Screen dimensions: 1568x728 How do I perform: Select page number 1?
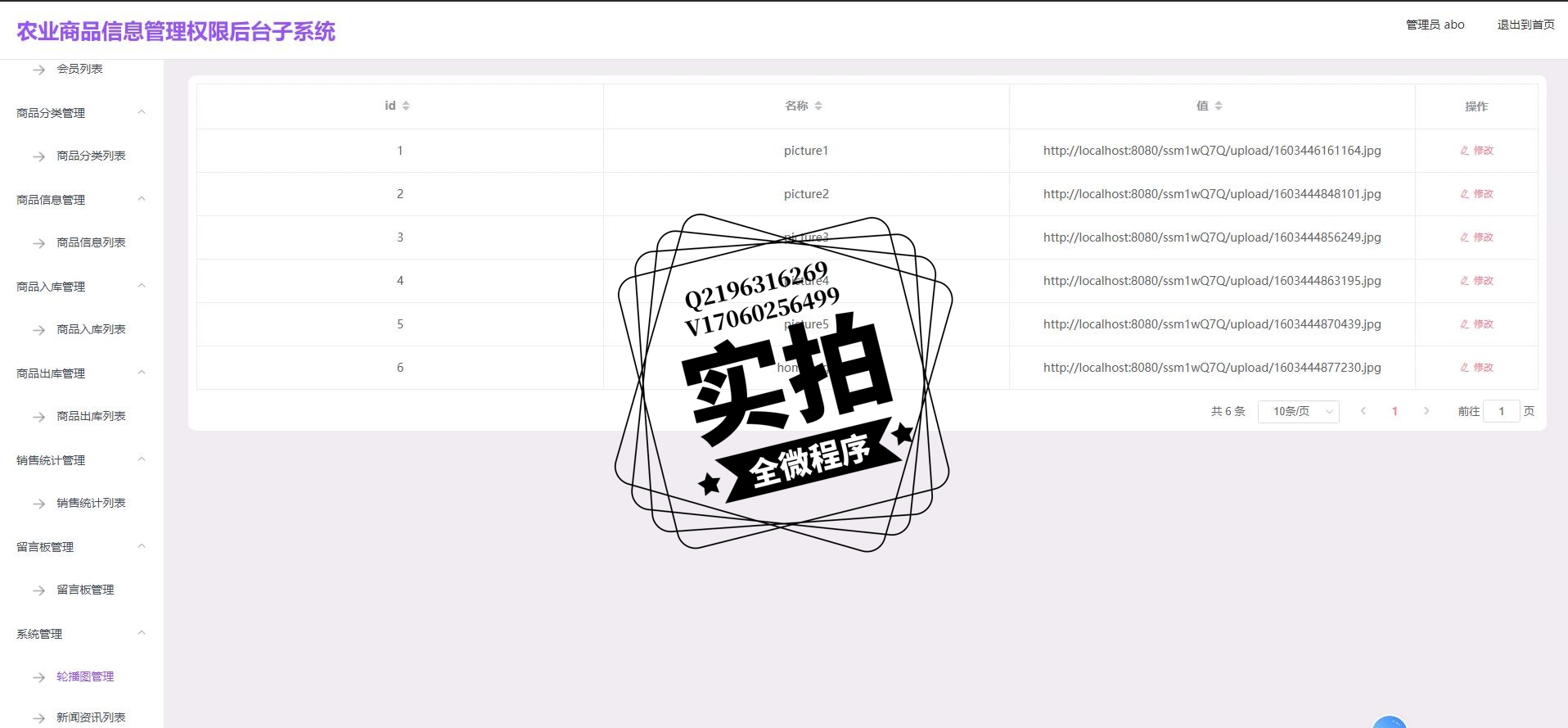click(1395, 411)
